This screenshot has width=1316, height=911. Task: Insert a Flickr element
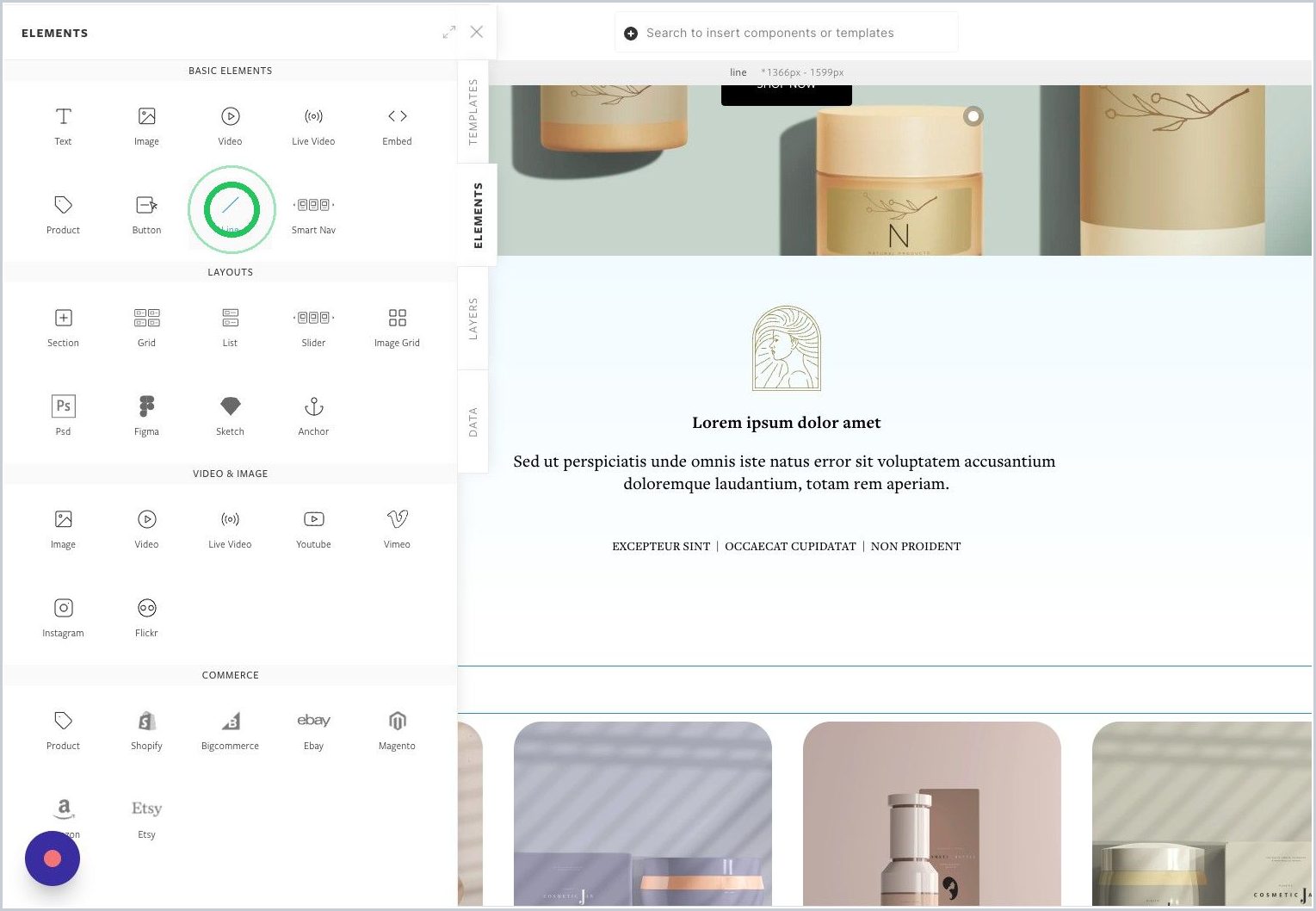pos(146,617)
